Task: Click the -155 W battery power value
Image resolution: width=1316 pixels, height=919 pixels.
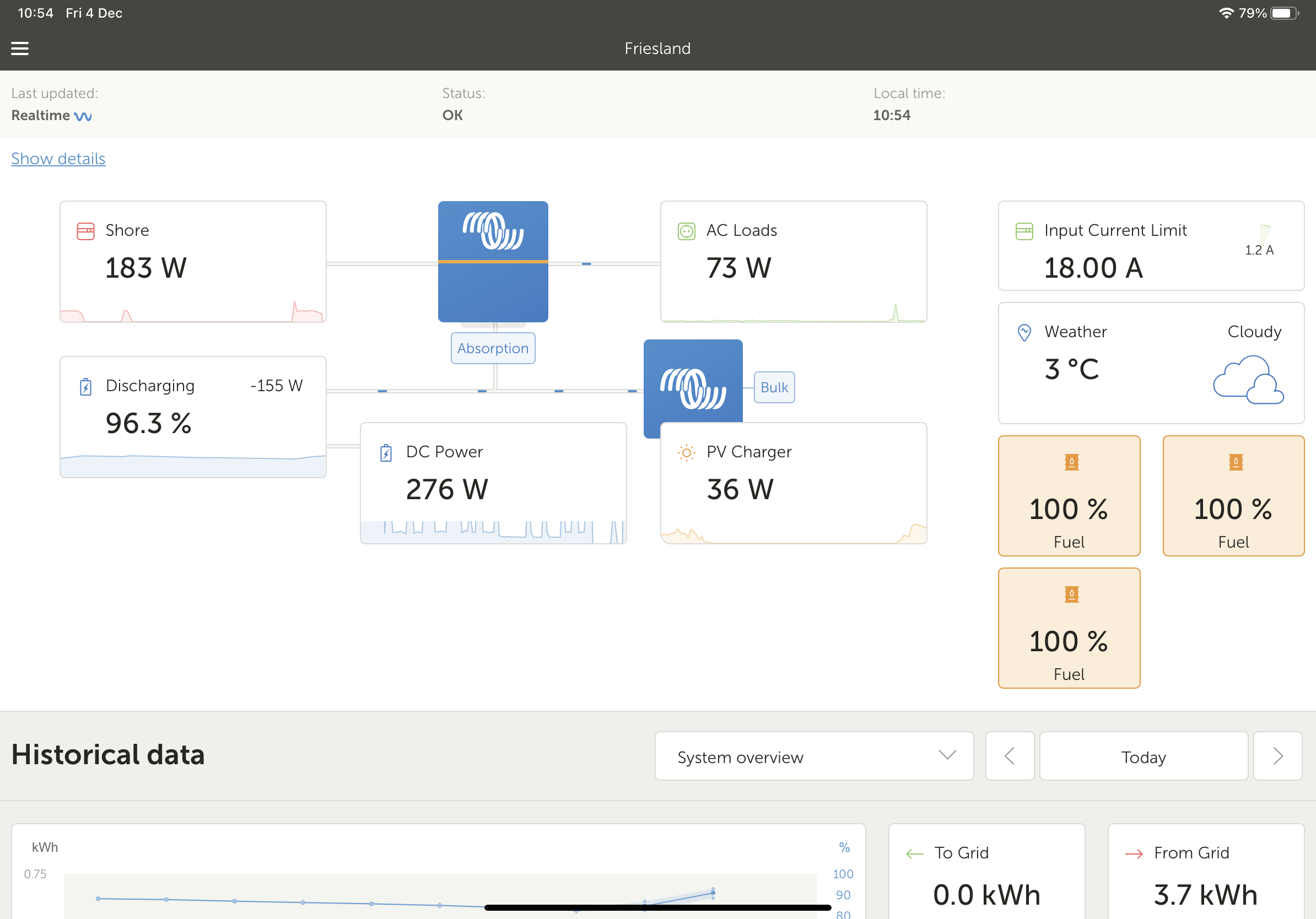Action: (276, 386)
